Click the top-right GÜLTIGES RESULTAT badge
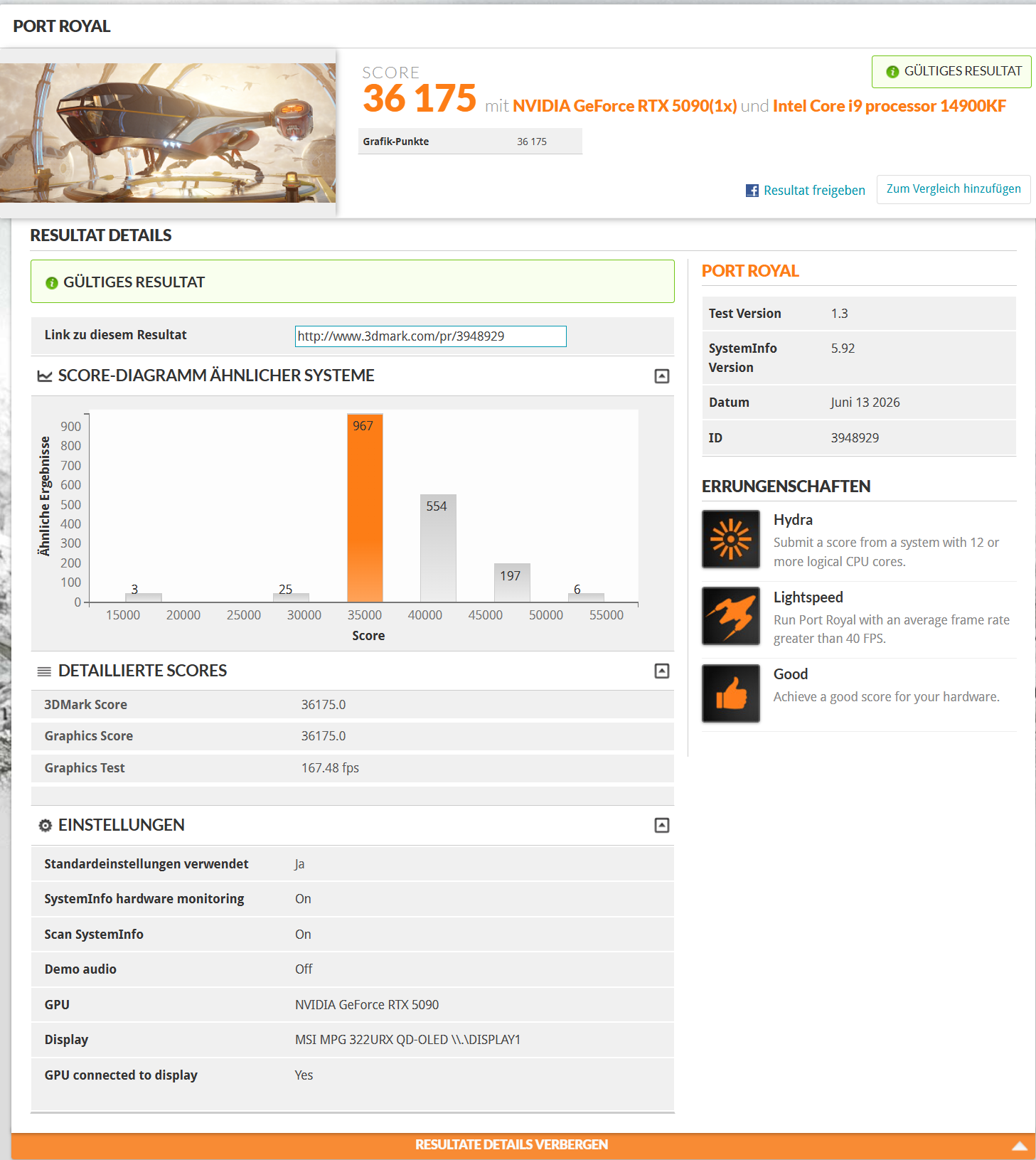 coord(951,72)
